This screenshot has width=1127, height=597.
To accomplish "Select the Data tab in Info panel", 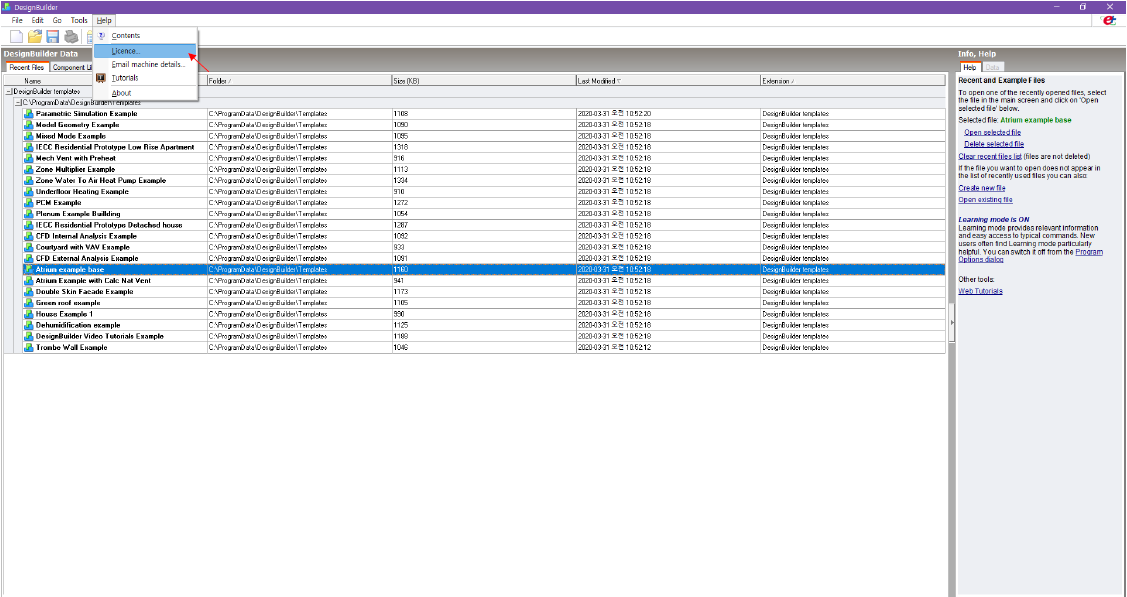I will point(992,68).
